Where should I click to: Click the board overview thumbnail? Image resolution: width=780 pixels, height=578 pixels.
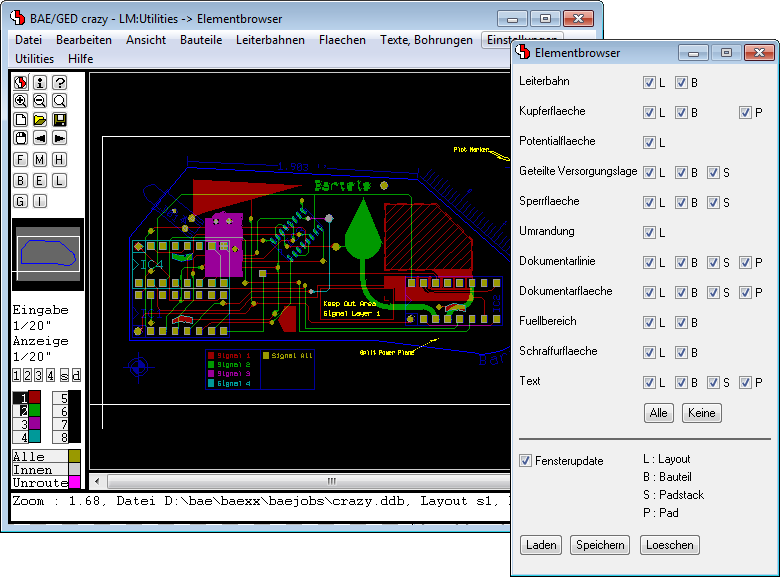(47, 256)
